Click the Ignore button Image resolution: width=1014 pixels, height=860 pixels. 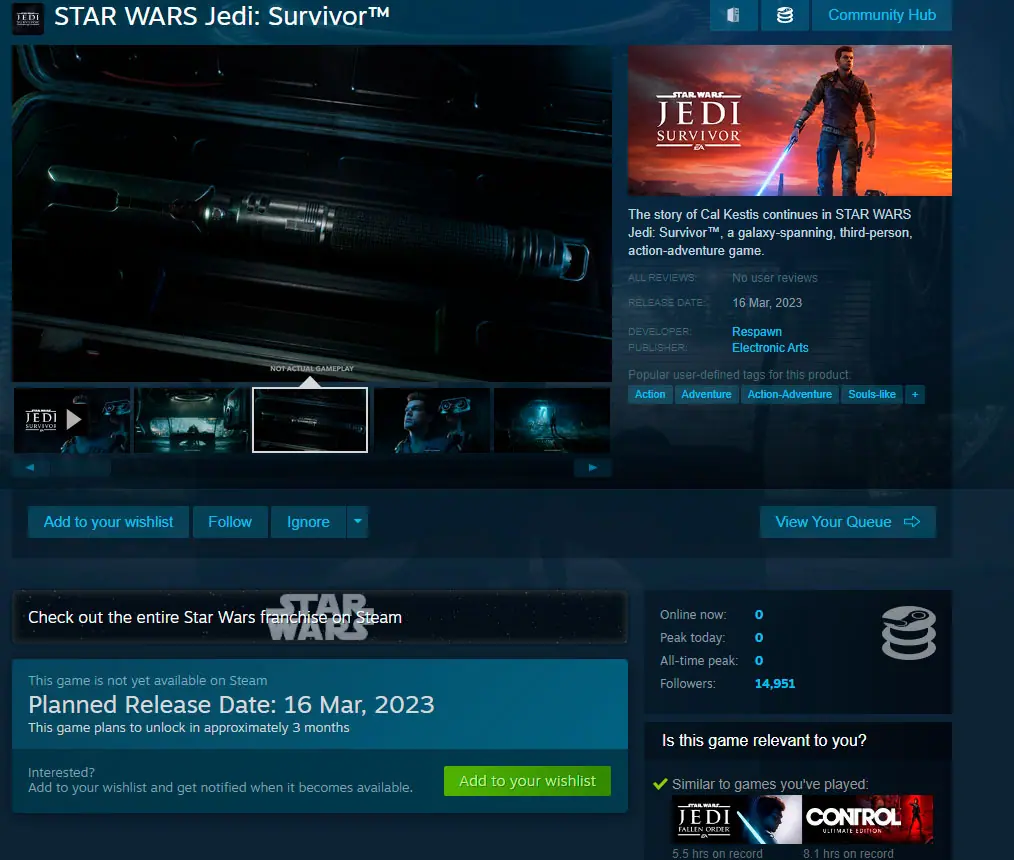308,521
